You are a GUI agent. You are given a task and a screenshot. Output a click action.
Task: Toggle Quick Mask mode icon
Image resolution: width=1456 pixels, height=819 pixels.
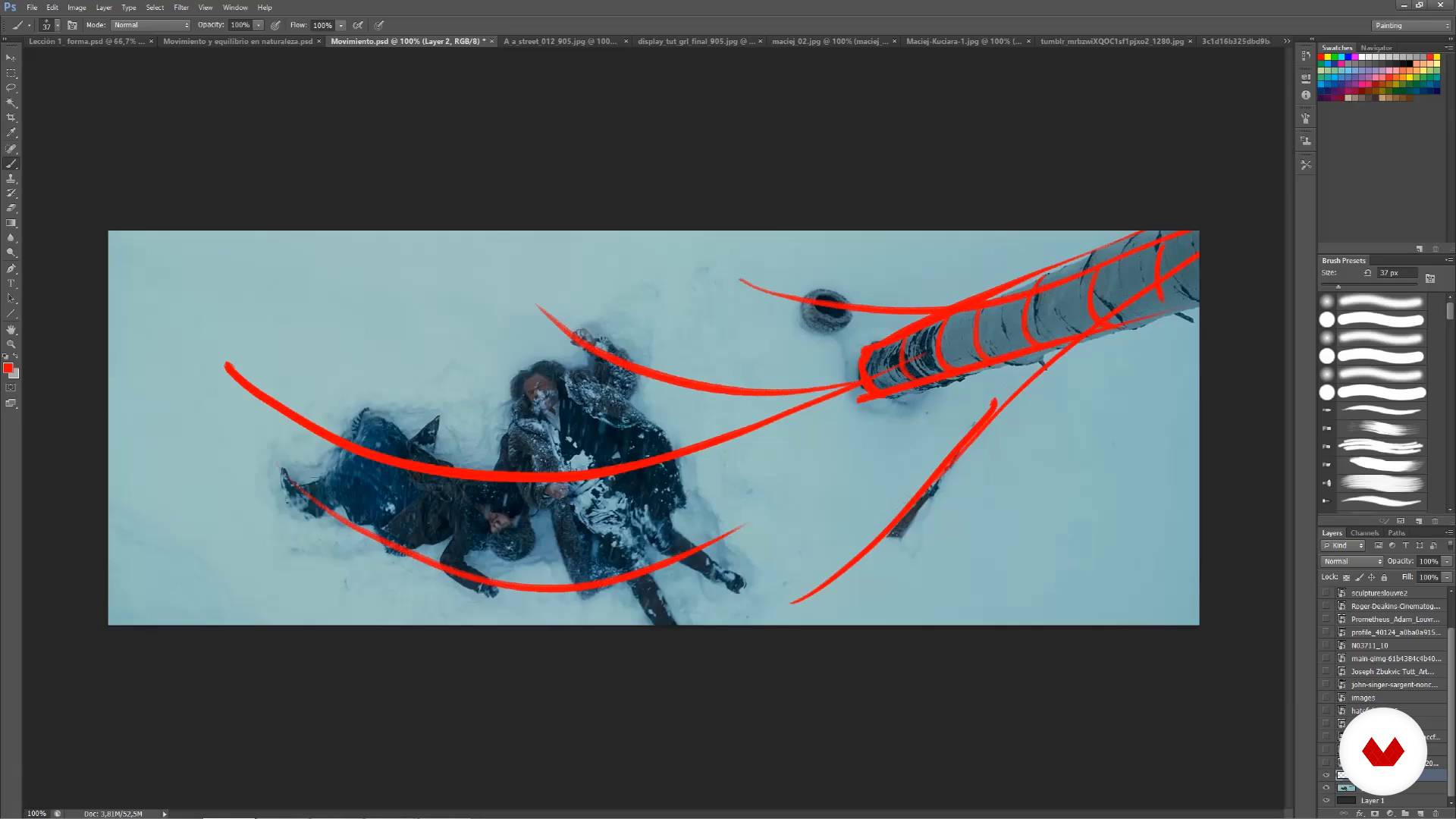coord(11,388)
